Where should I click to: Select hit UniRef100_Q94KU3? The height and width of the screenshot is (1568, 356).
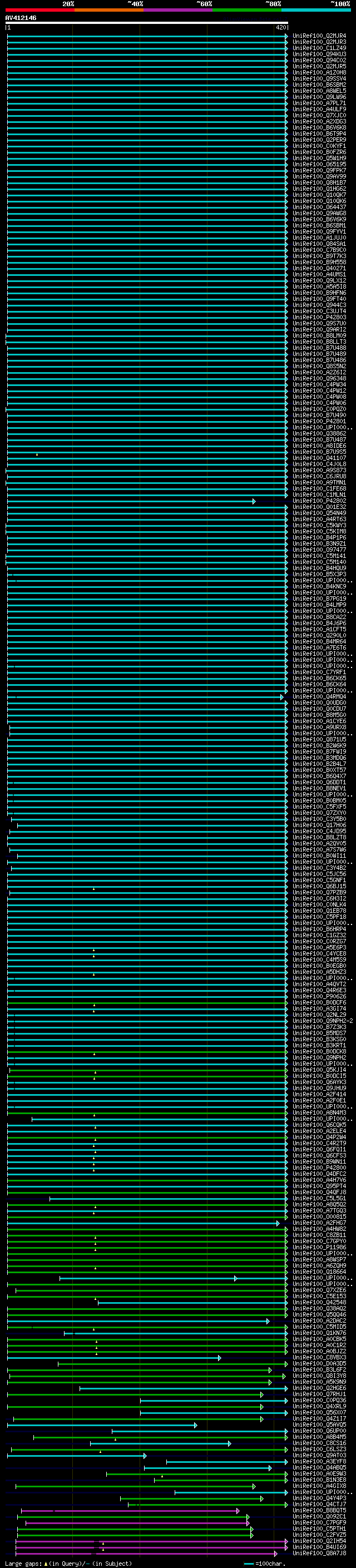tap(319, 54)
